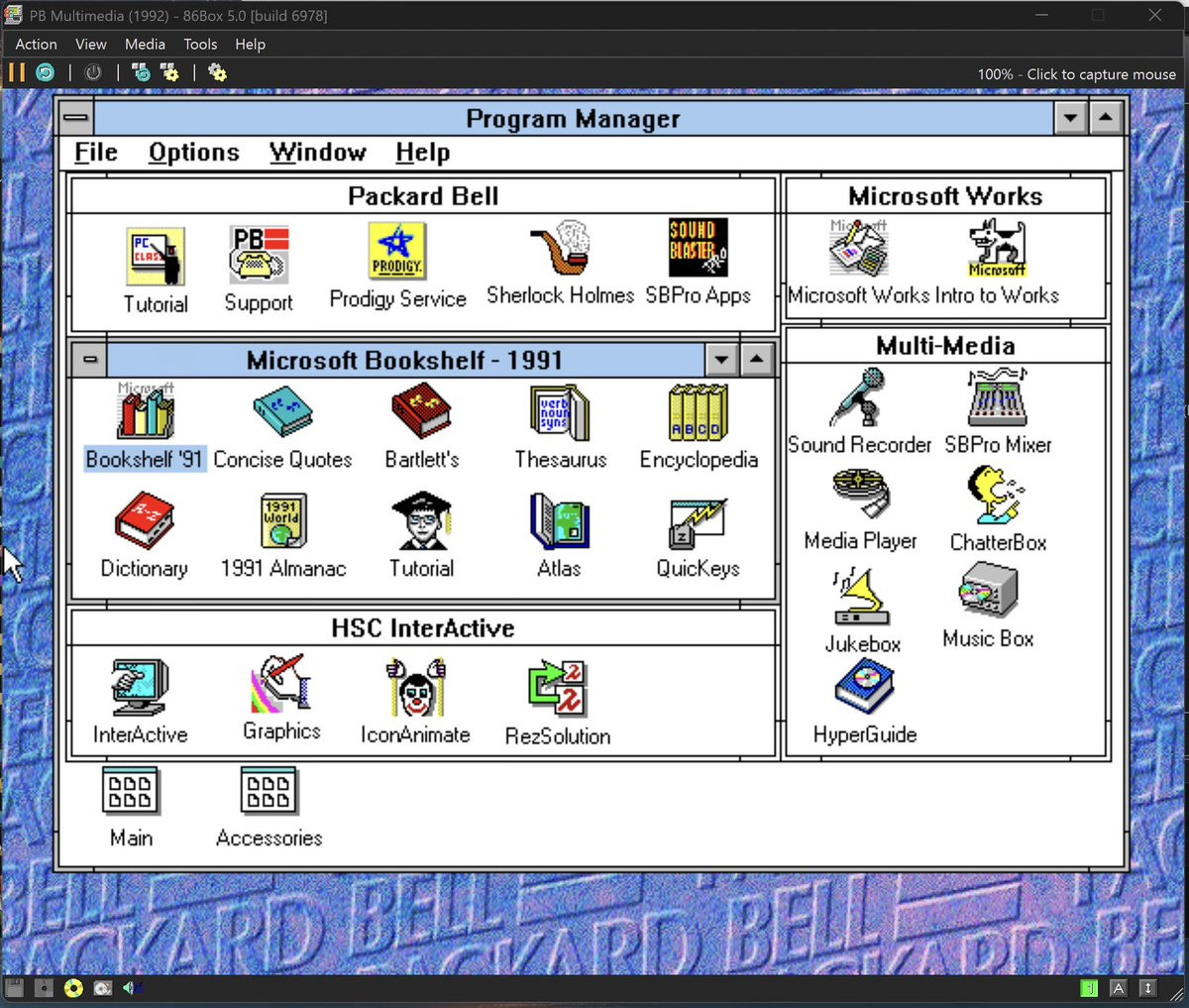Open Program Manager Options menu
This screenshot has width=1189, height=1008.
194,153
